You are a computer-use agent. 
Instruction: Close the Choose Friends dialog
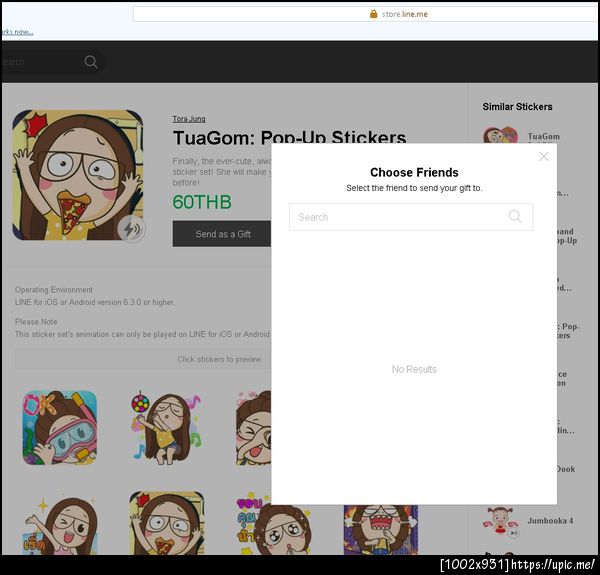pos(543,156)
